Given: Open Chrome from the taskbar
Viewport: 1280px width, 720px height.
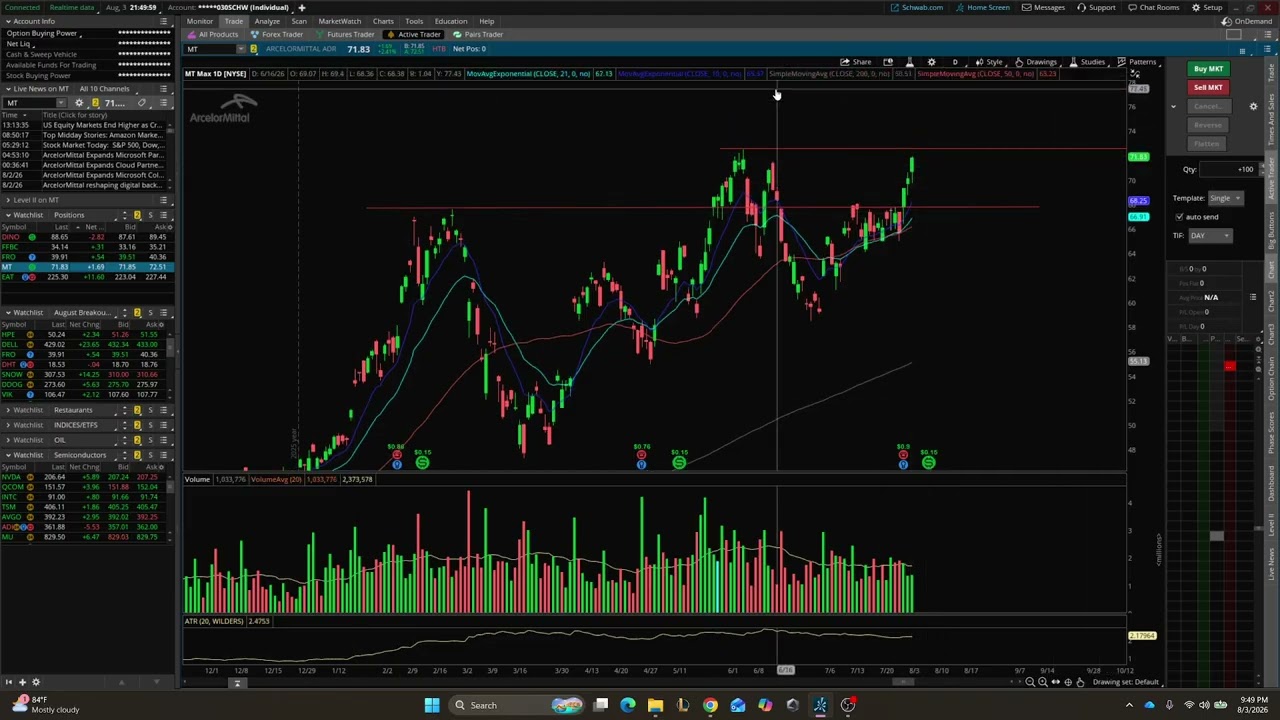Looking at the screenshot, I should 710,705.
